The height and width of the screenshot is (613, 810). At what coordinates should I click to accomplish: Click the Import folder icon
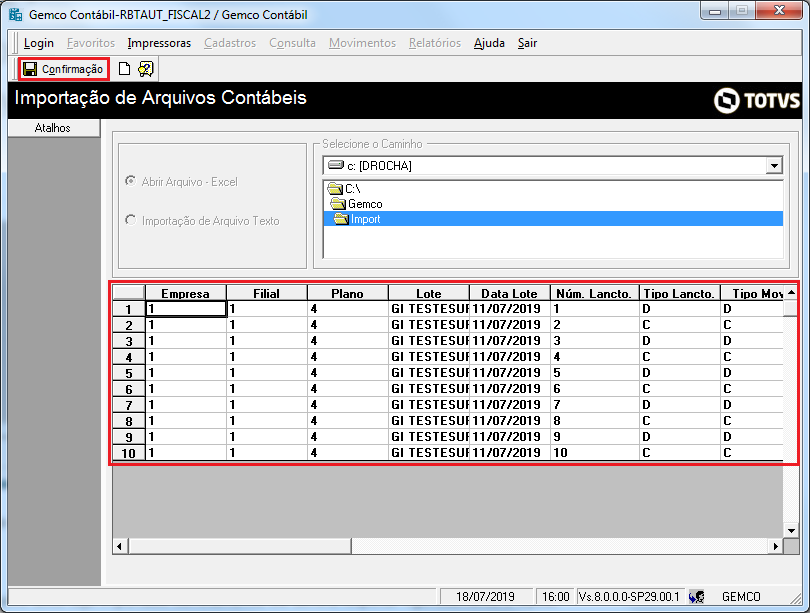(x=341, y=219)
